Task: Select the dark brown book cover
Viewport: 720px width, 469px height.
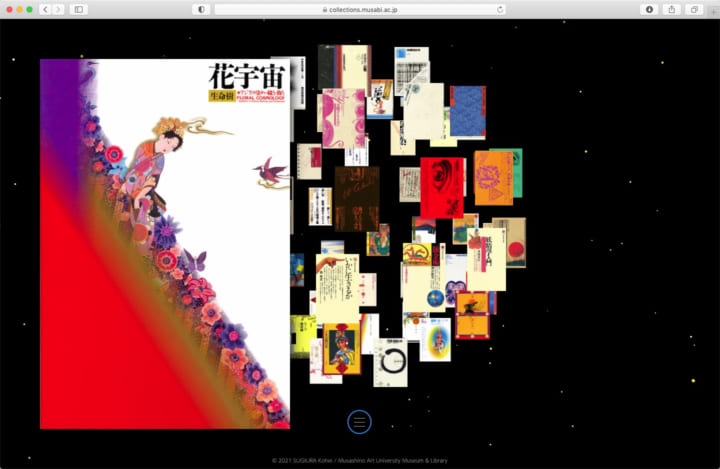Action: click(357, 199)
